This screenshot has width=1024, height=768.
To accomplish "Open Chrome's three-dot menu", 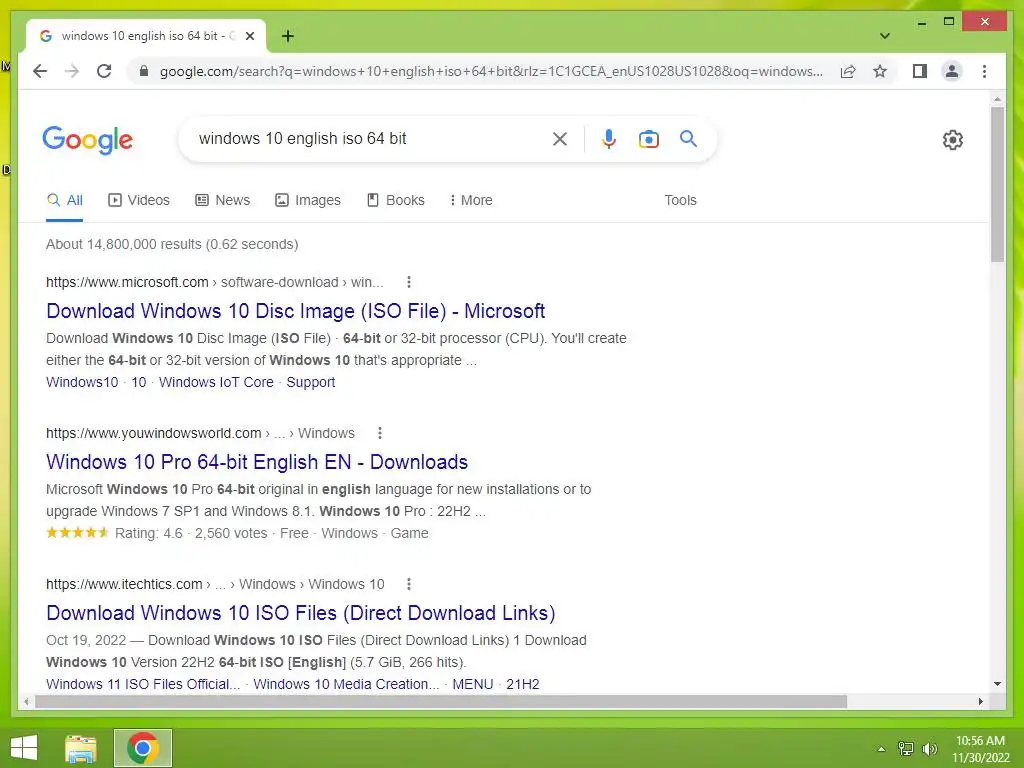I will click(984, 71).
